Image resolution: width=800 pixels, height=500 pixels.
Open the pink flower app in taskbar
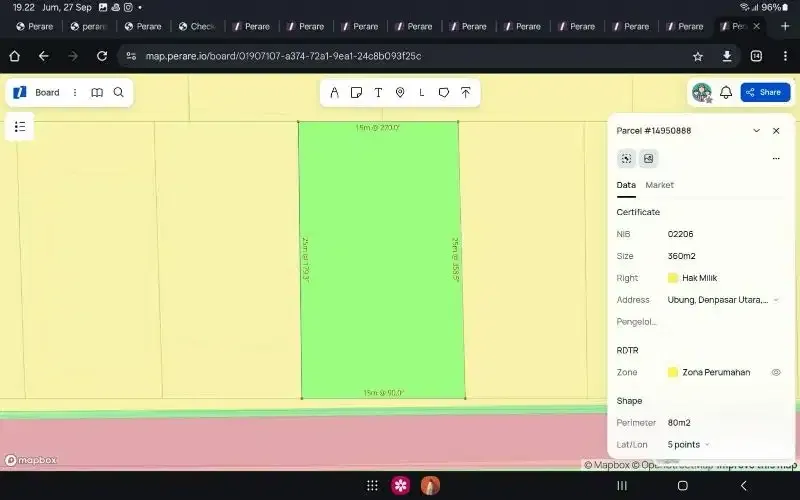tap(401, 486)
